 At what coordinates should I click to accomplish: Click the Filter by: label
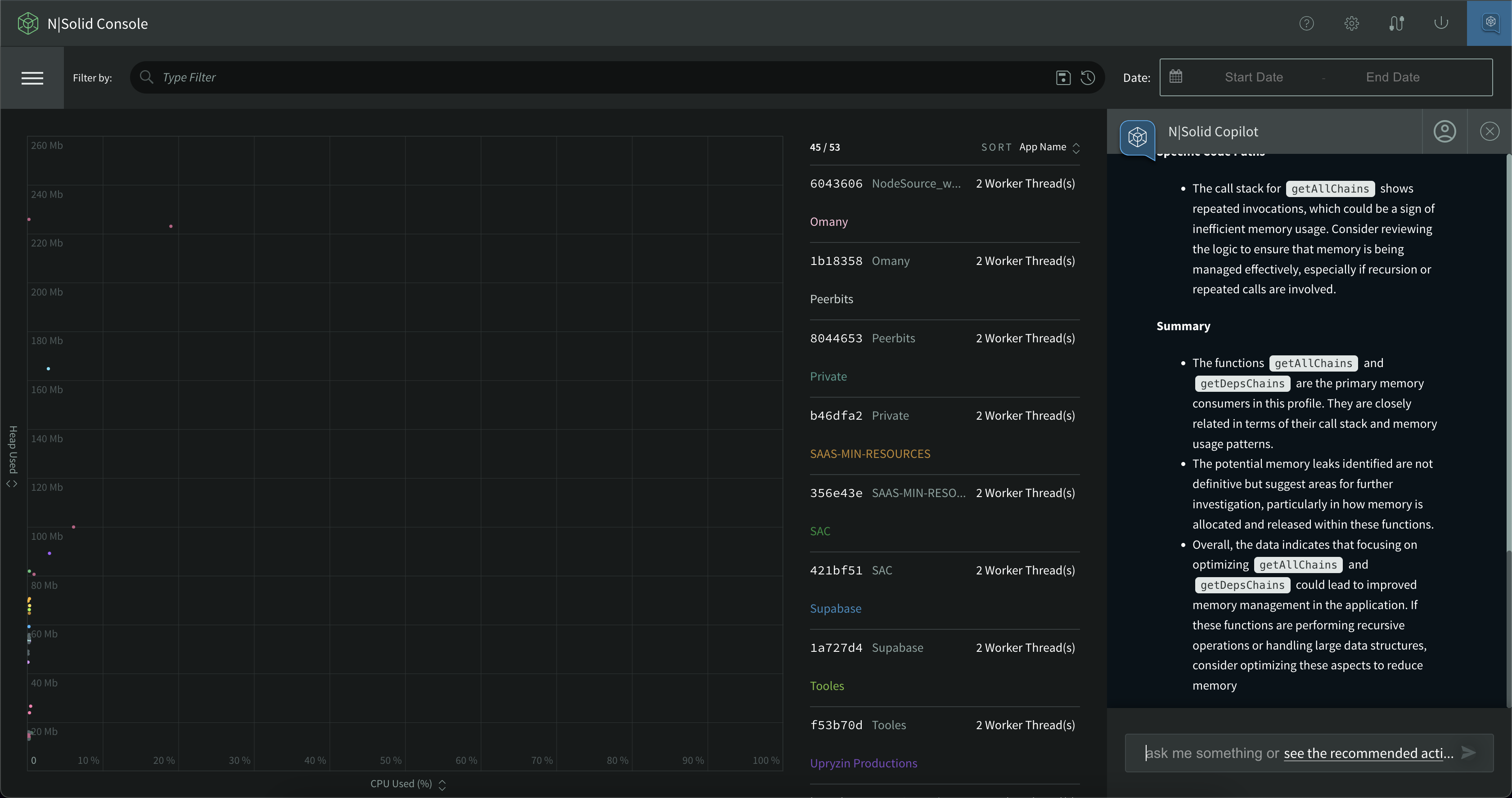coord(92,77)
